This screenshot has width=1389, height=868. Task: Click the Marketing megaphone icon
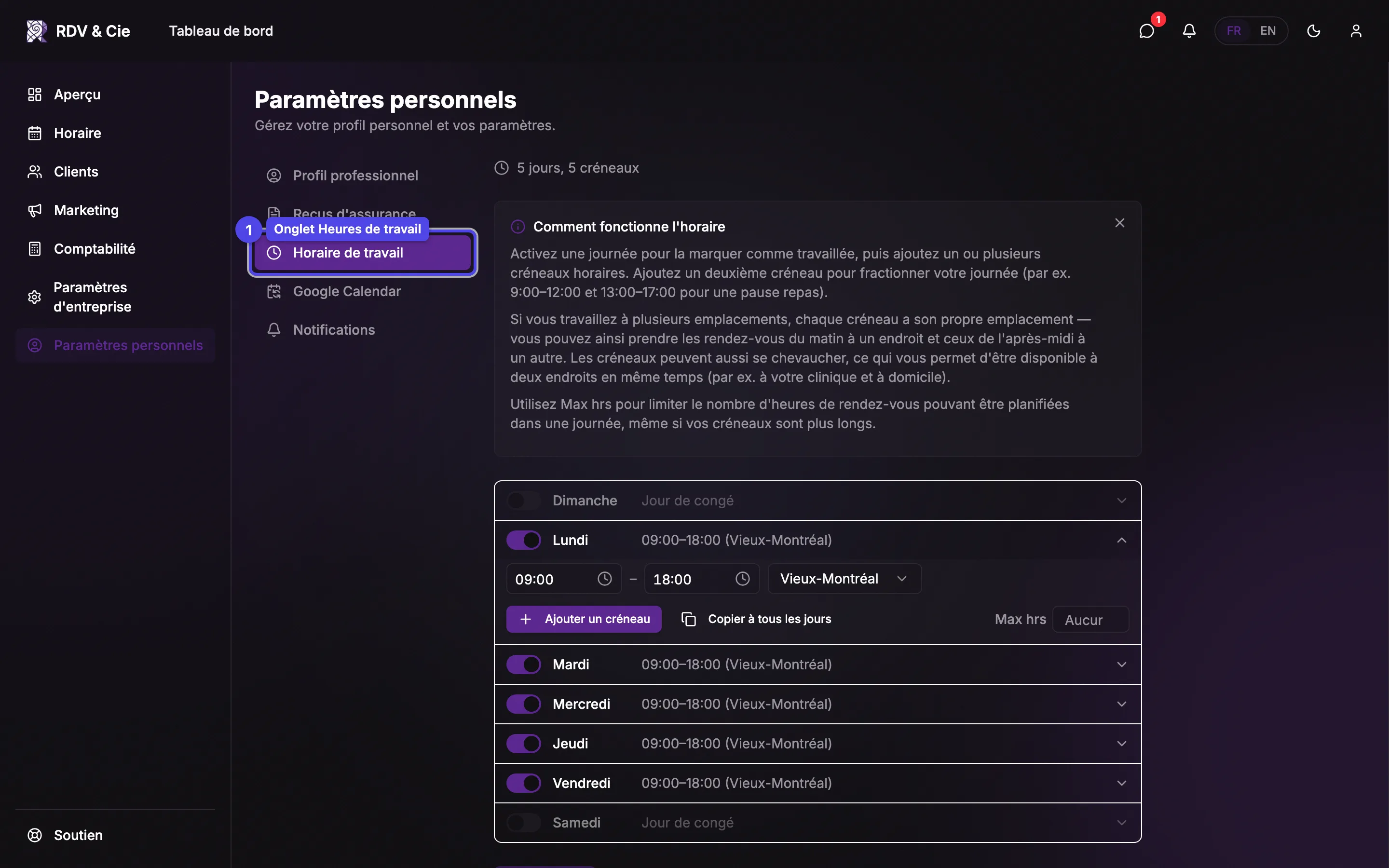34,210
